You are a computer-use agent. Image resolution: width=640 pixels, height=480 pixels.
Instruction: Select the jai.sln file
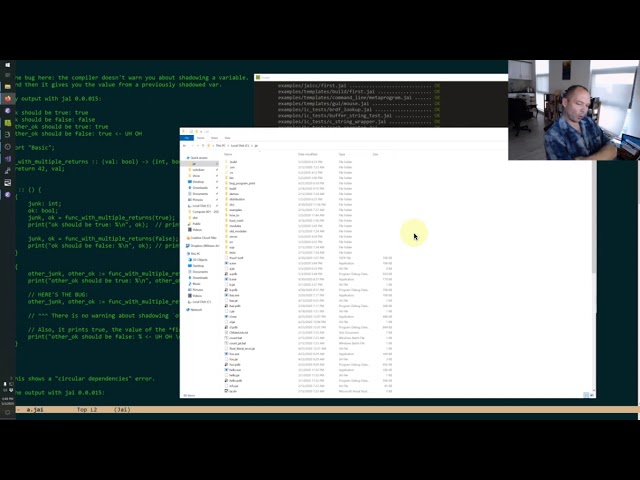click(x=233, y=391)
